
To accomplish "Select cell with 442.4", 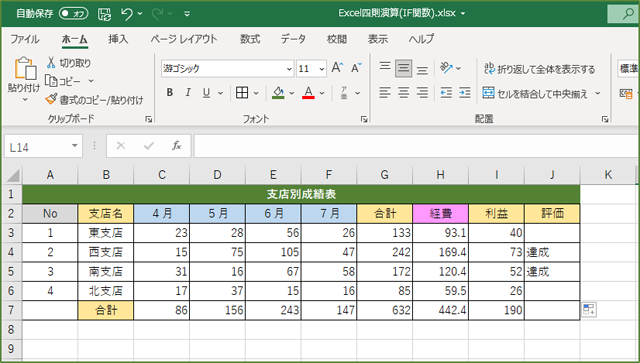I will (x=440, y=310).
